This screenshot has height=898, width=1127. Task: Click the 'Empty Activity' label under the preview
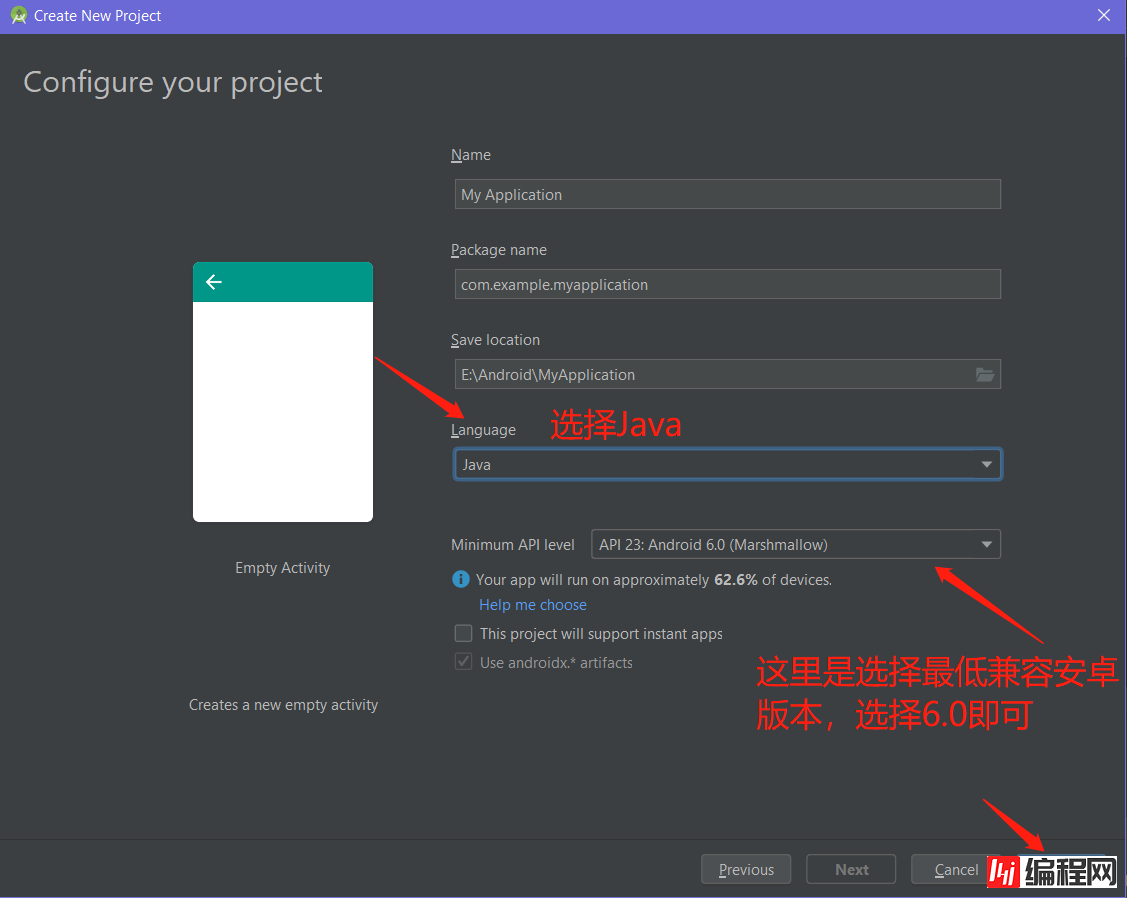pos(282,568)
